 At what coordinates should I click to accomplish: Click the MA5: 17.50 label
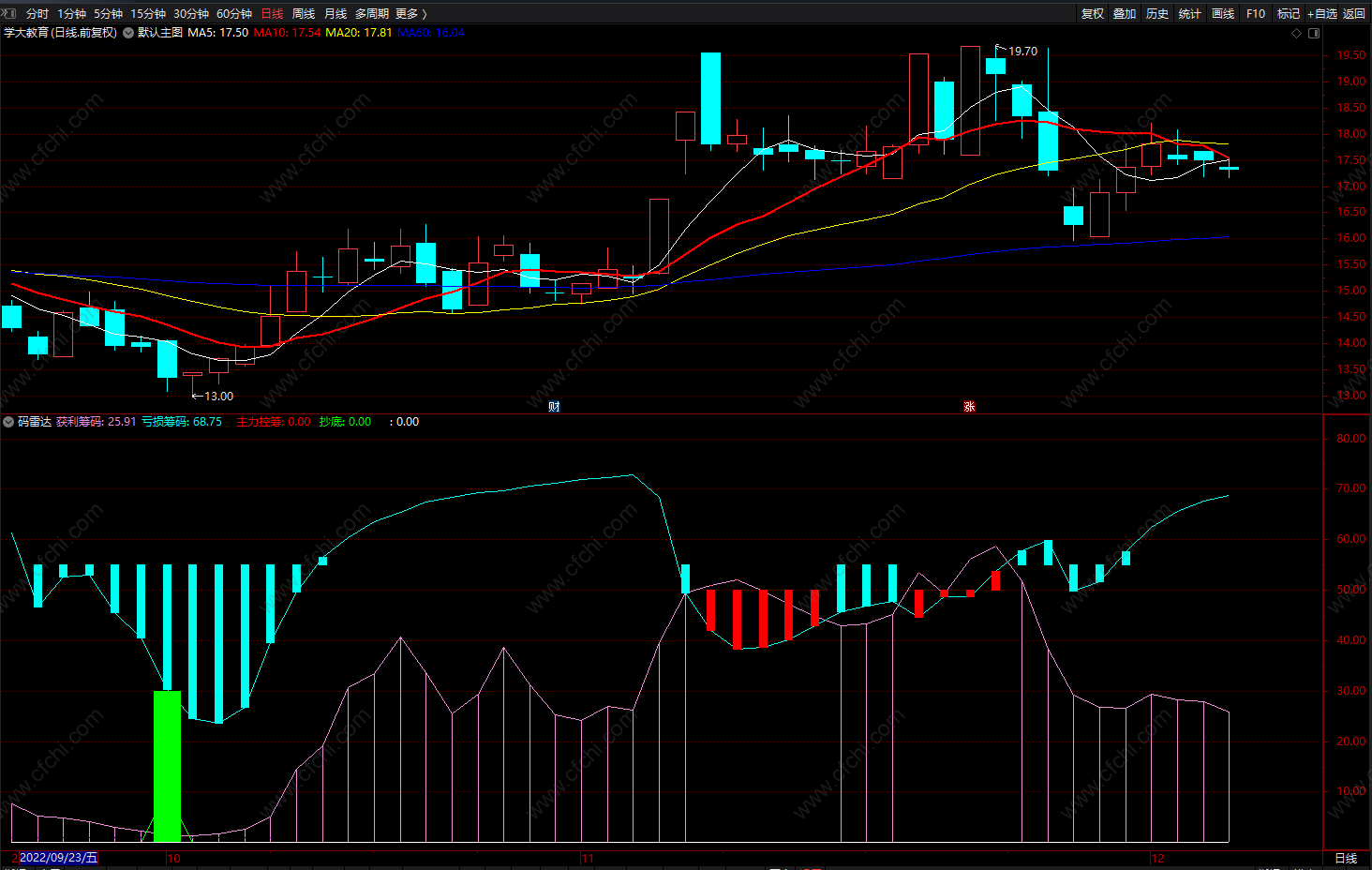coord(217,33)
